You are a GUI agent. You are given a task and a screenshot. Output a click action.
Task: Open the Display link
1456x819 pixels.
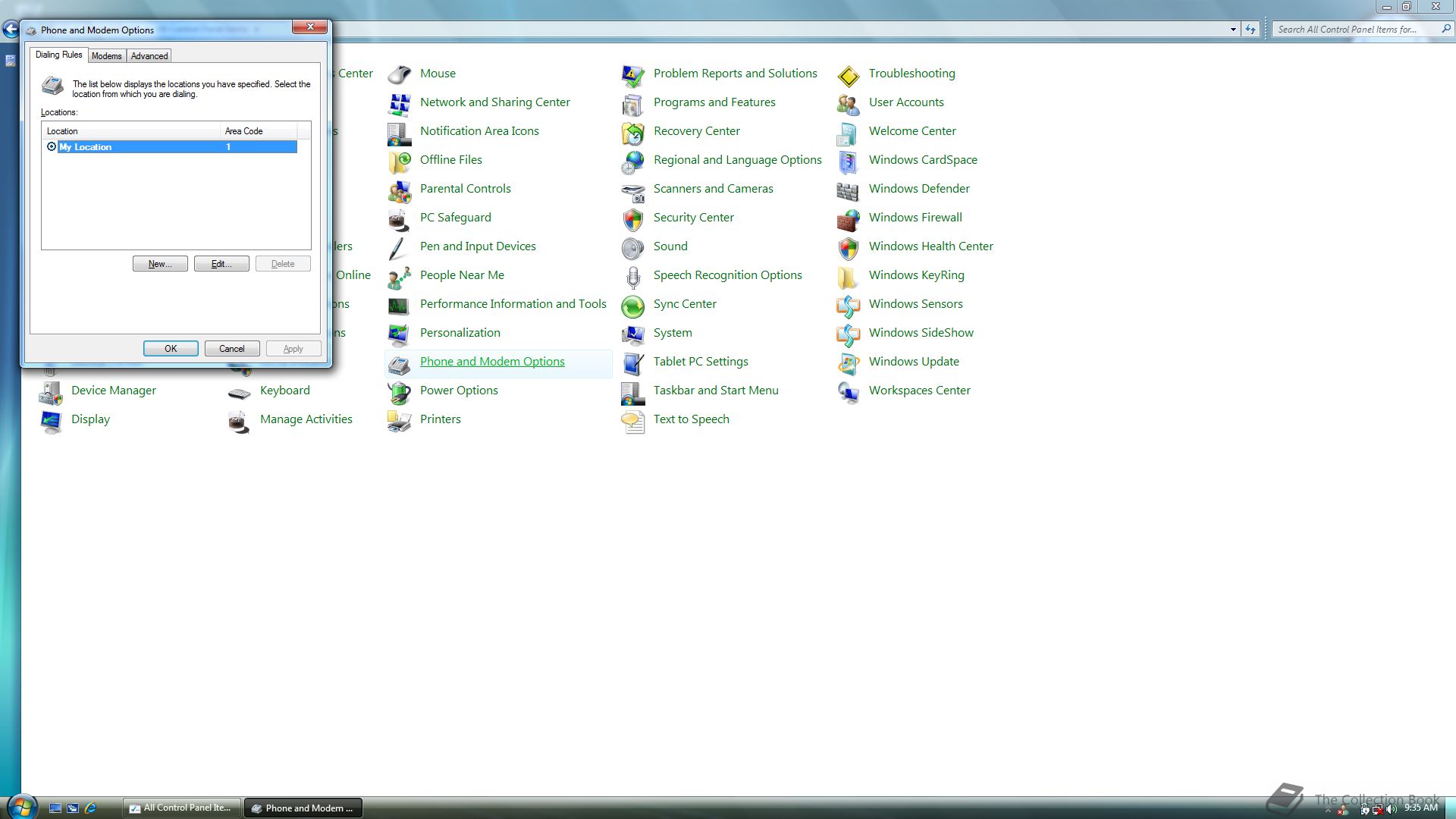tap(90, 419)
